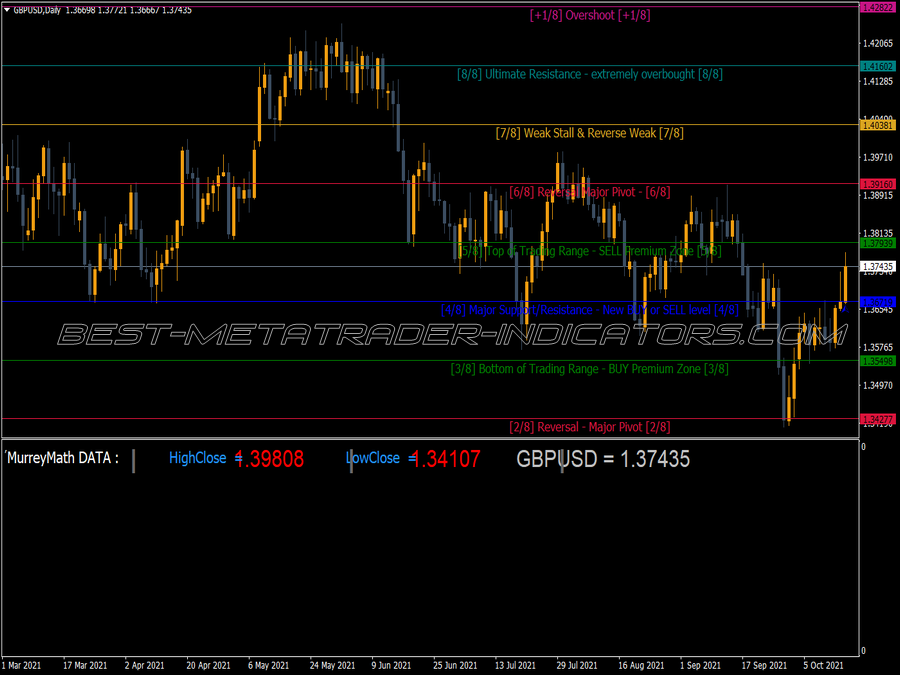Click the 13 Jul 2021 date on time axis
This screenshot has width=900, height=675.
[x=515, y=666]
